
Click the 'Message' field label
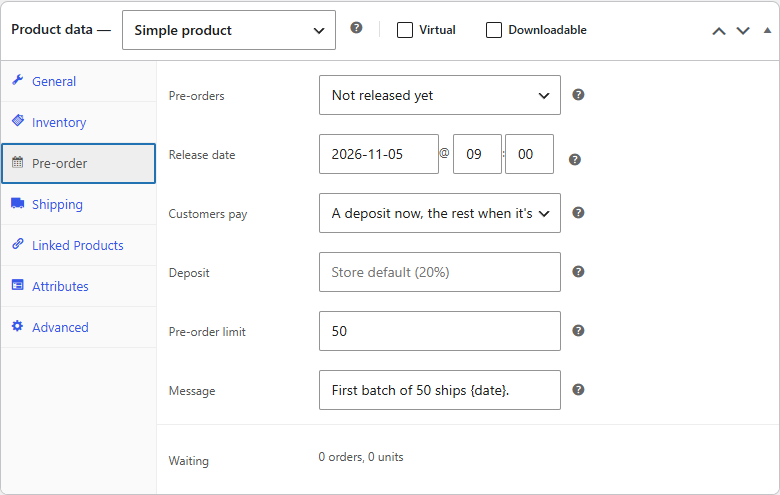[192, 391]
